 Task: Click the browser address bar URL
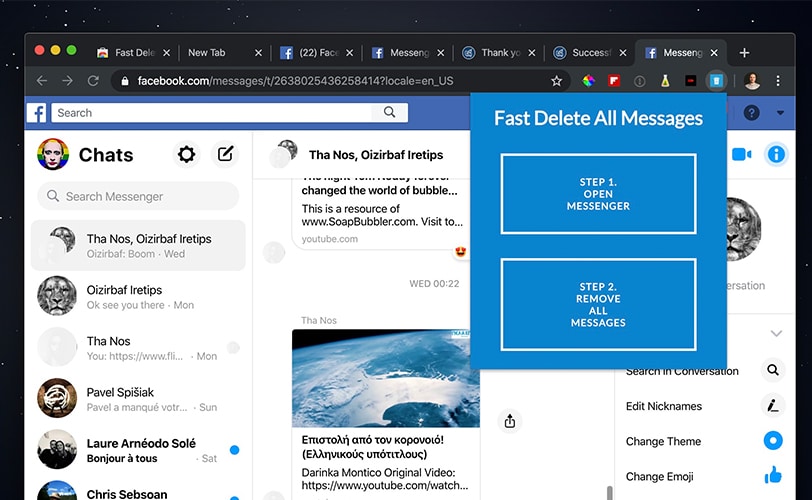point(295,81)
